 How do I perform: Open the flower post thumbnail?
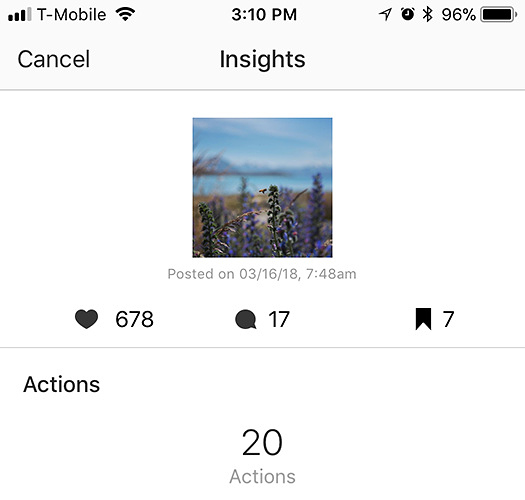pos(262,188)
